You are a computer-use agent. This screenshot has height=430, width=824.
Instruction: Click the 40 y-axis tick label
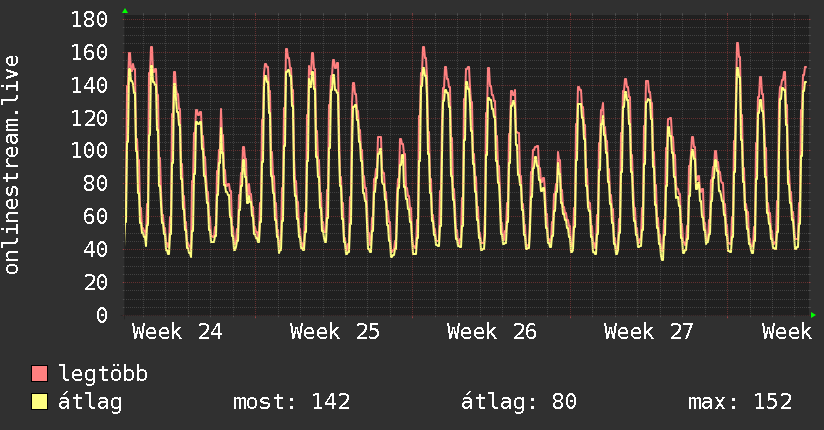pos(96,249)
